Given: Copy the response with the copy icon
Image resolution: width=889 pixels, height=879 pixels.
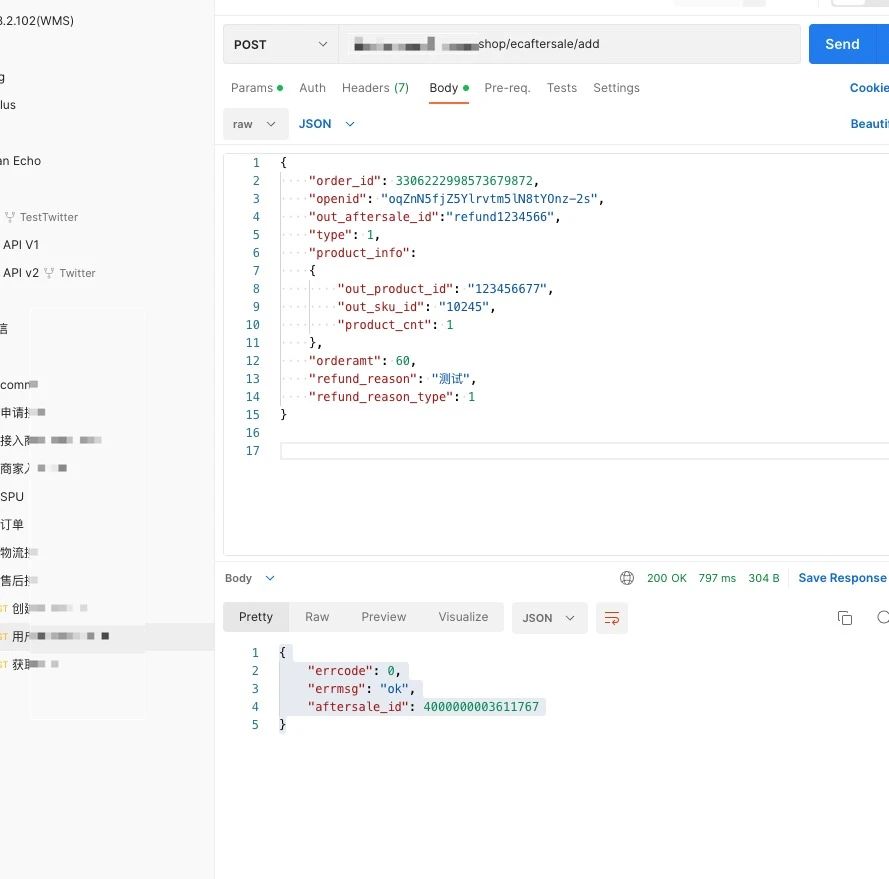Looking at the screenshot, I should tap(845, 618).
